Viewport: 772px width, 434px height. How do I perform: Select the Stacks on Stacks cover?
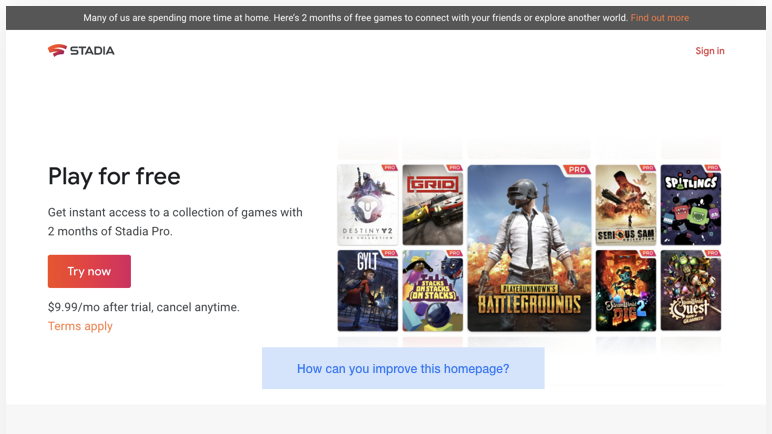[433, 291]
